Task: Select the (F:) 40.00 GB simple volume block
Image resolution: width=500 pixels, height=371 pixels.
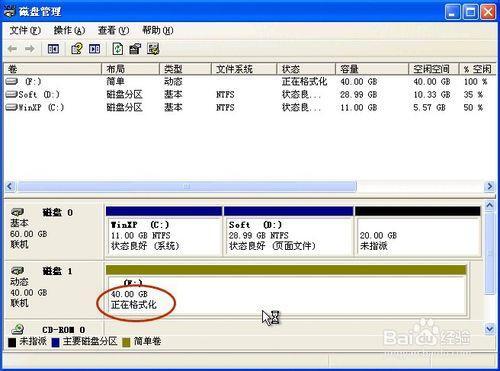Action: pos(286,290)
